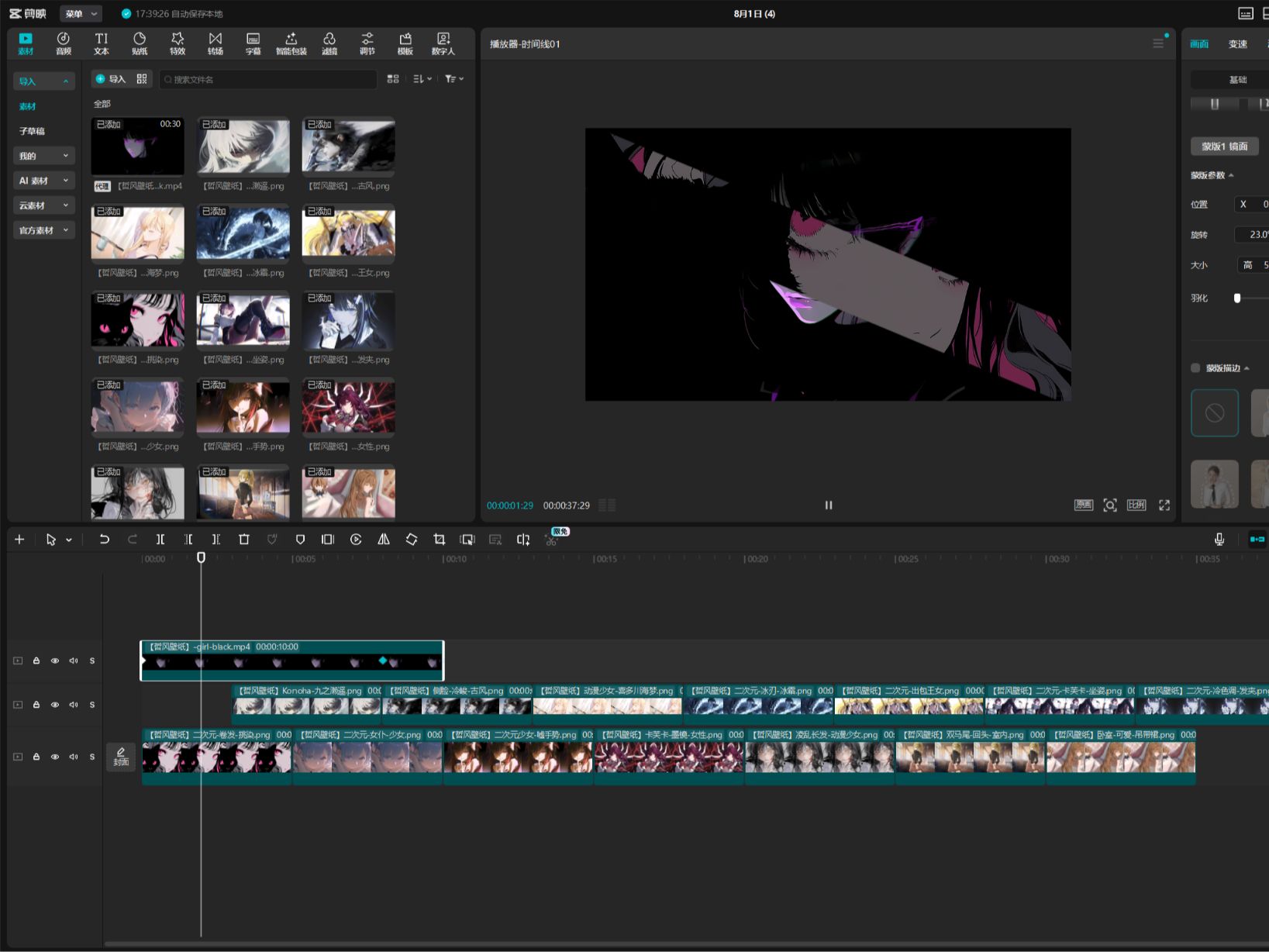Open the QR code import option
Screen dimensions: 1269x952
tap(142, 79)
